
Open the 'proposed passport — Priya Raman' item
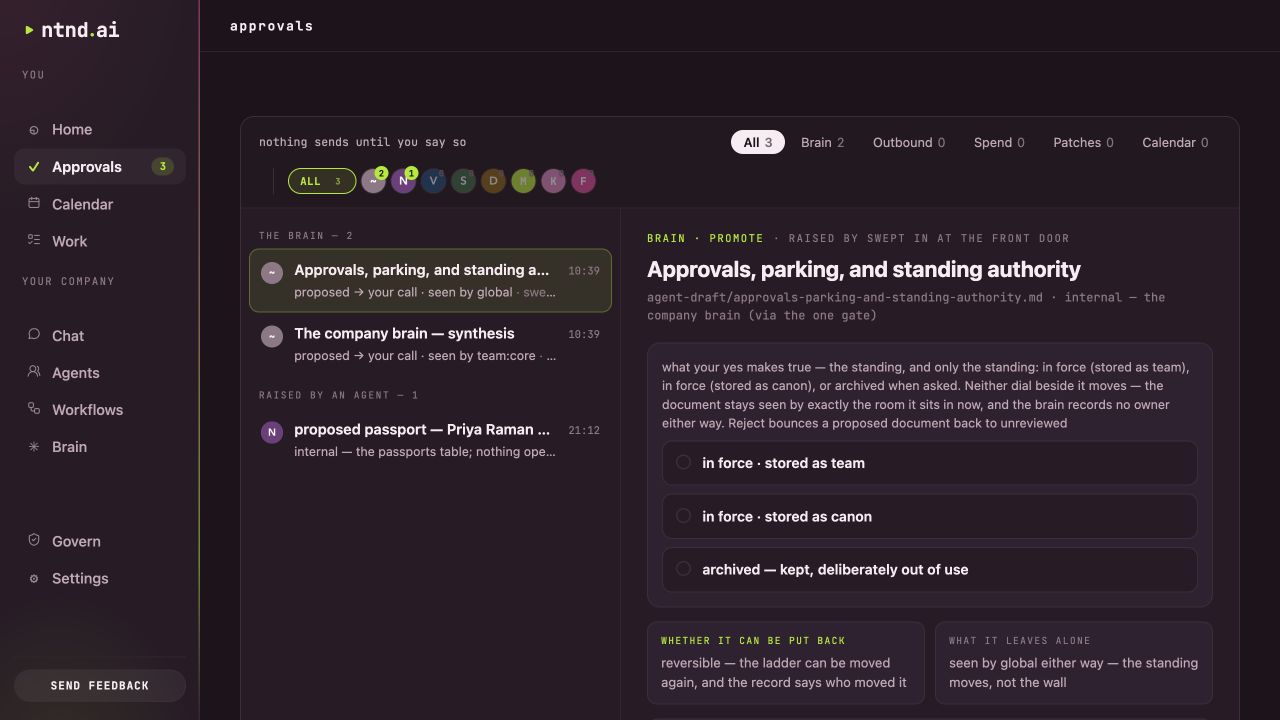tap(430, 440)
